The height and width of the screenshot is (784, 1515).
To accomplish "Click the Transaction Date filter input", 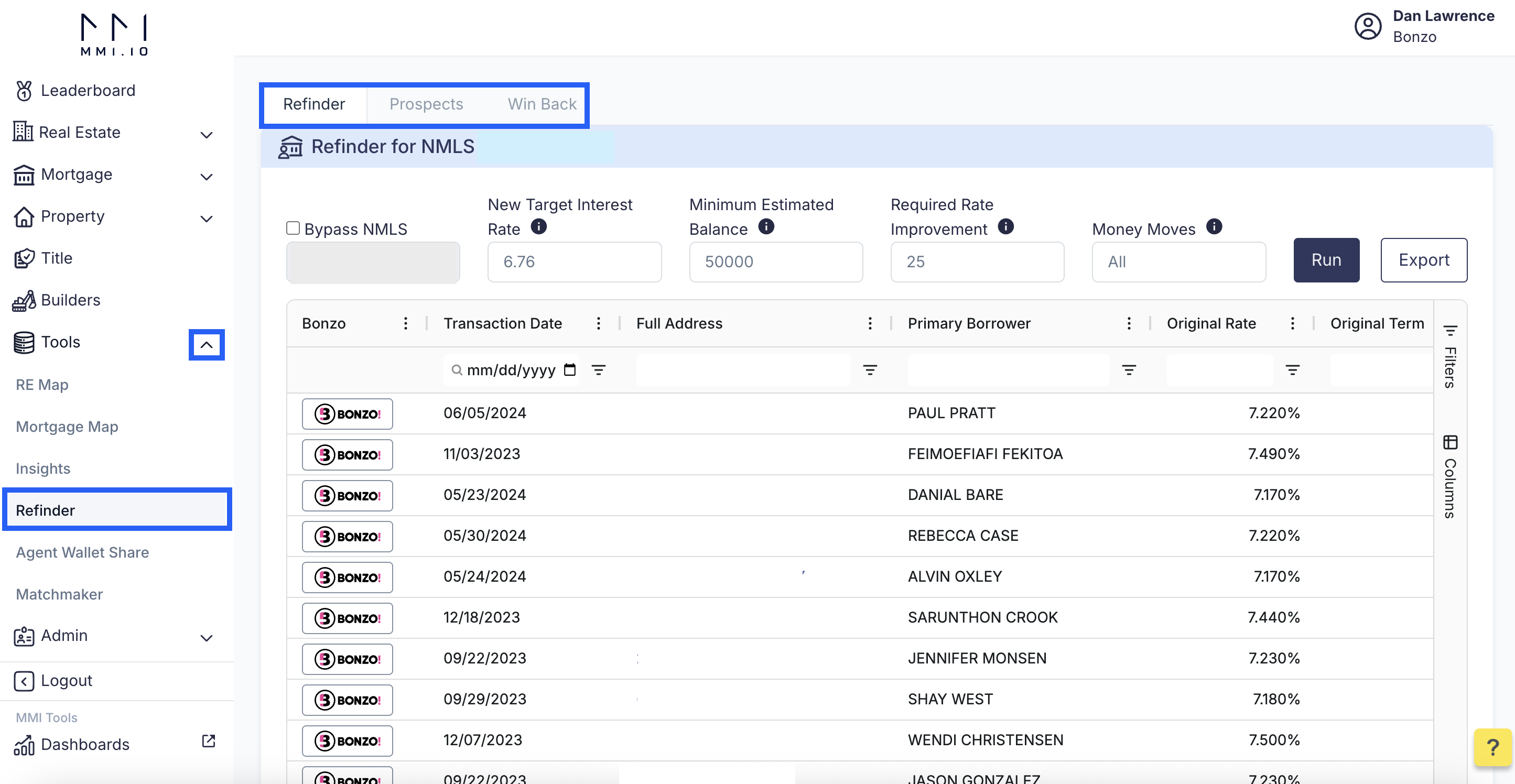I will point(511,370).
